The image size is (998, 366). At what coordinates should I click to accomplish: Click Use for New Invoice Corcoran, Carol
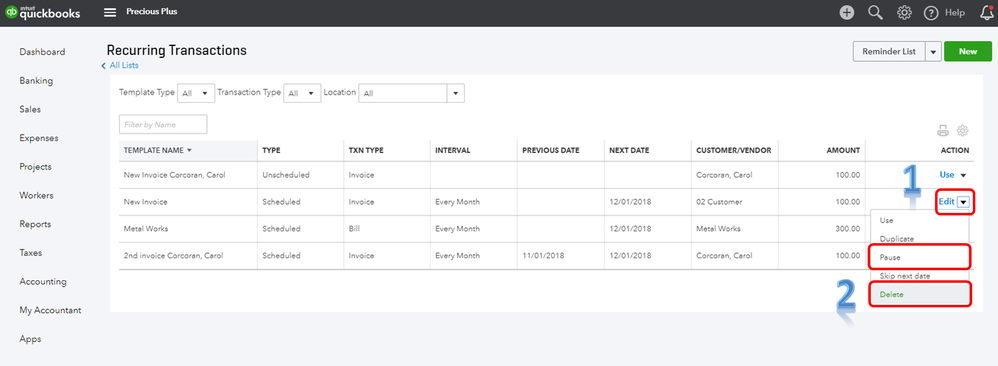tap(947, 175)
